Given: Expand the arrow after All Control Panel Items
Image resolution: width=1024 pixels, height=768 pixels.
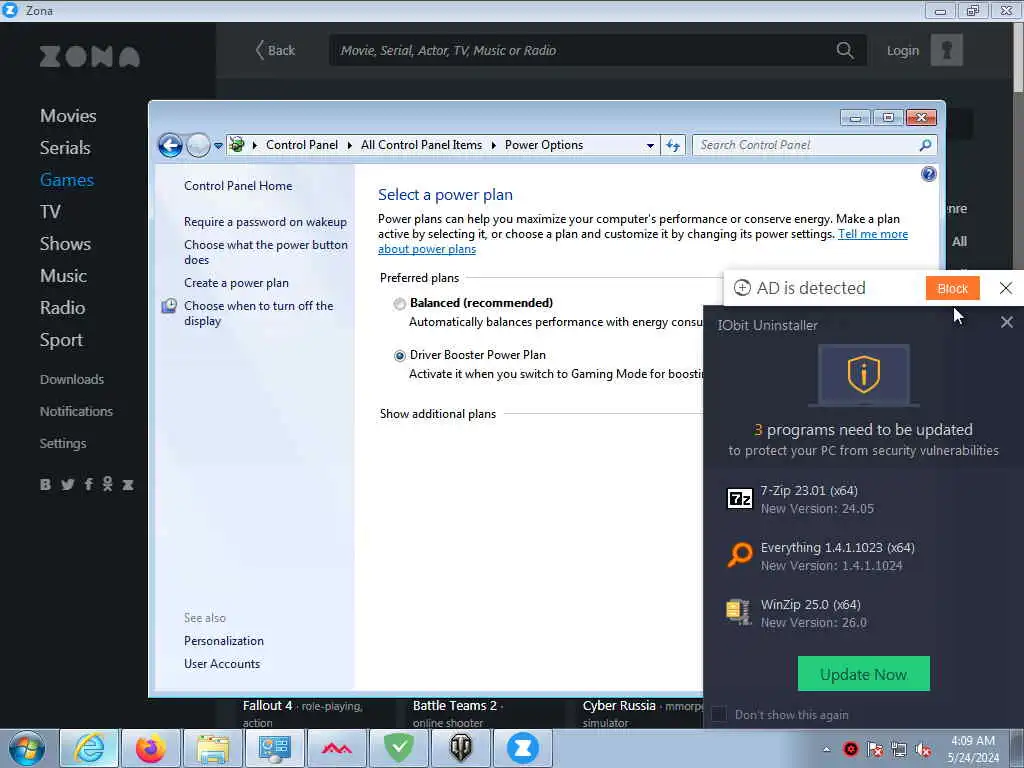Looking at the screenshot, I should (x=493, y=145).
